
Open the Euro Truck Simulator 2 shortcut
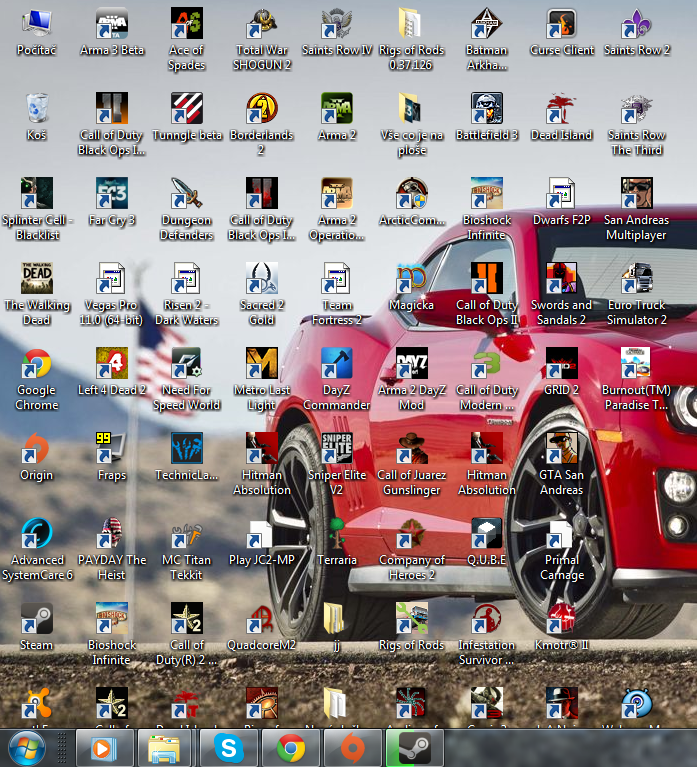pos(637,280)
